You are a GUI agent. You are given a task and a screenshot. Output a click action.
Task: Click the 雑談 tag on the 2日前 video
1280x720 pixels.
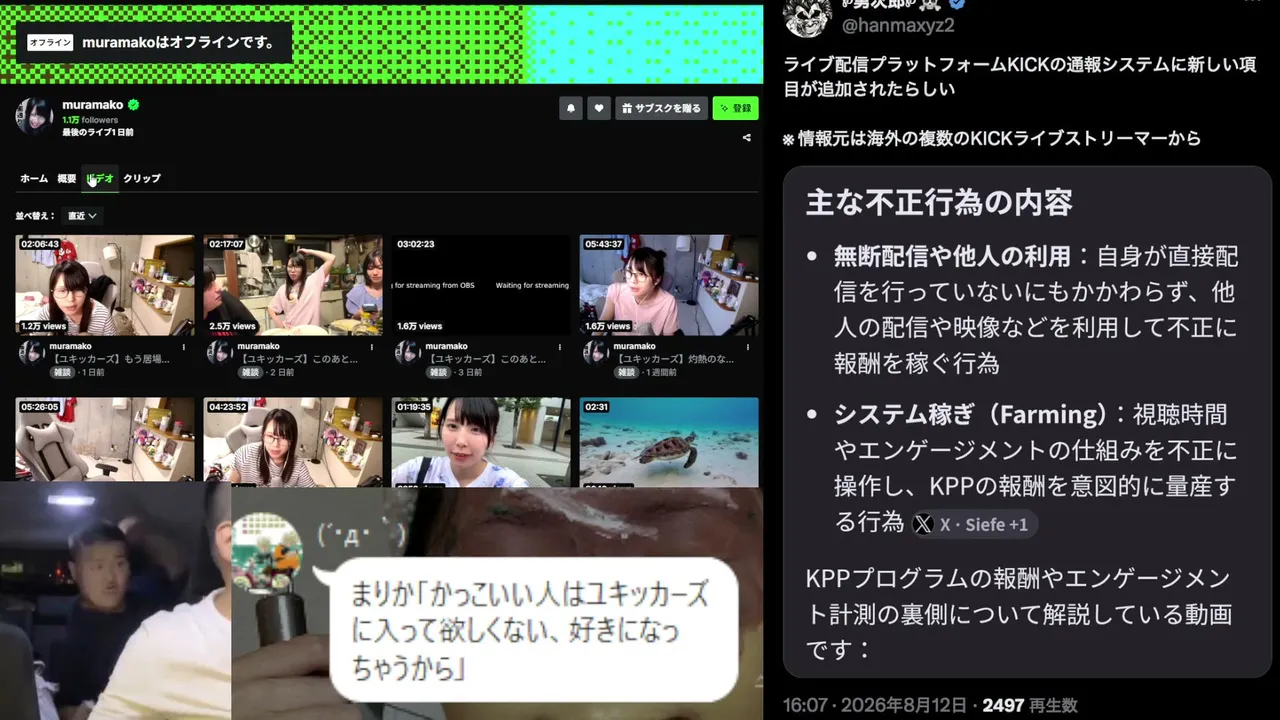(x=251, y=372)
